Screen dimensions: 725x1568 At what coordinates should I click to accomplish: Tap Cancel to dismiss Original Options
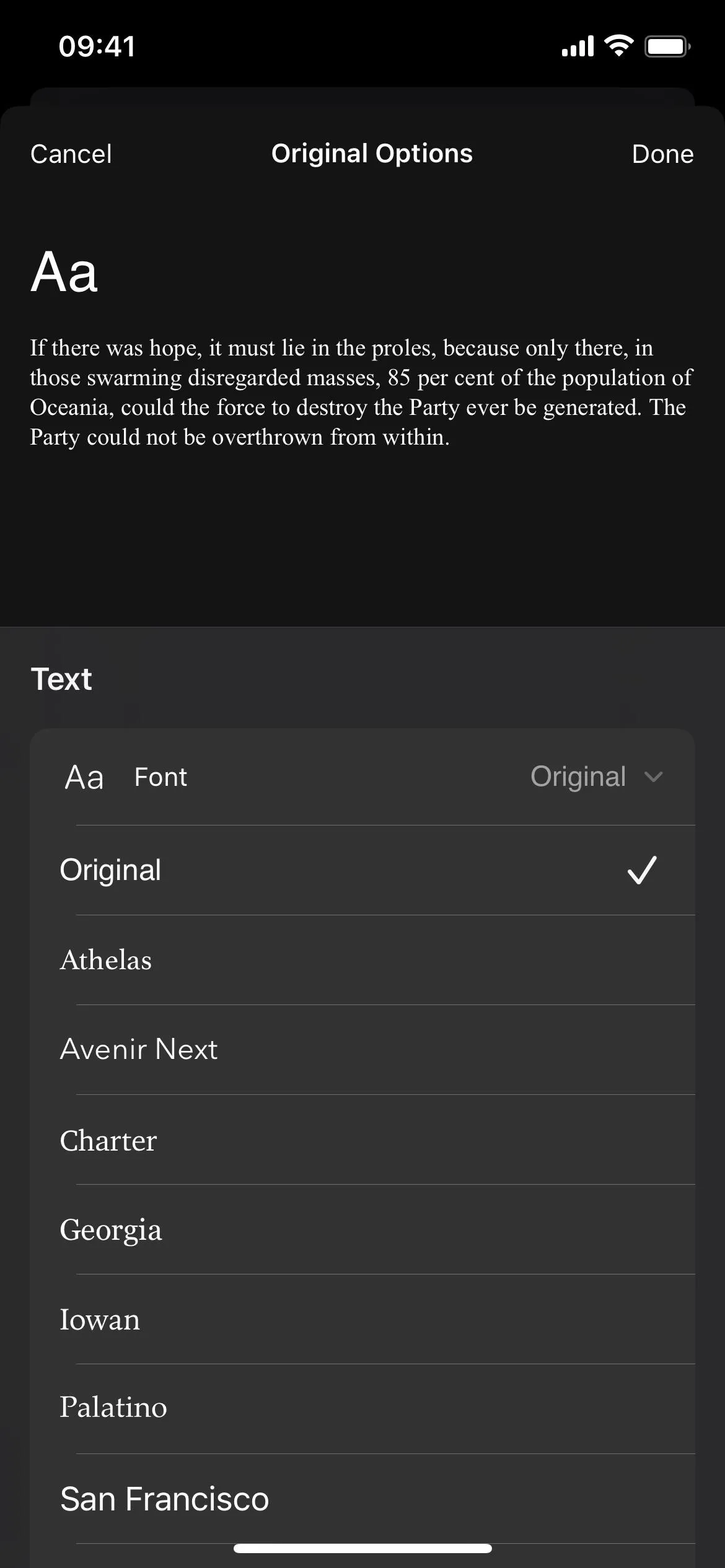click(71, 154)
